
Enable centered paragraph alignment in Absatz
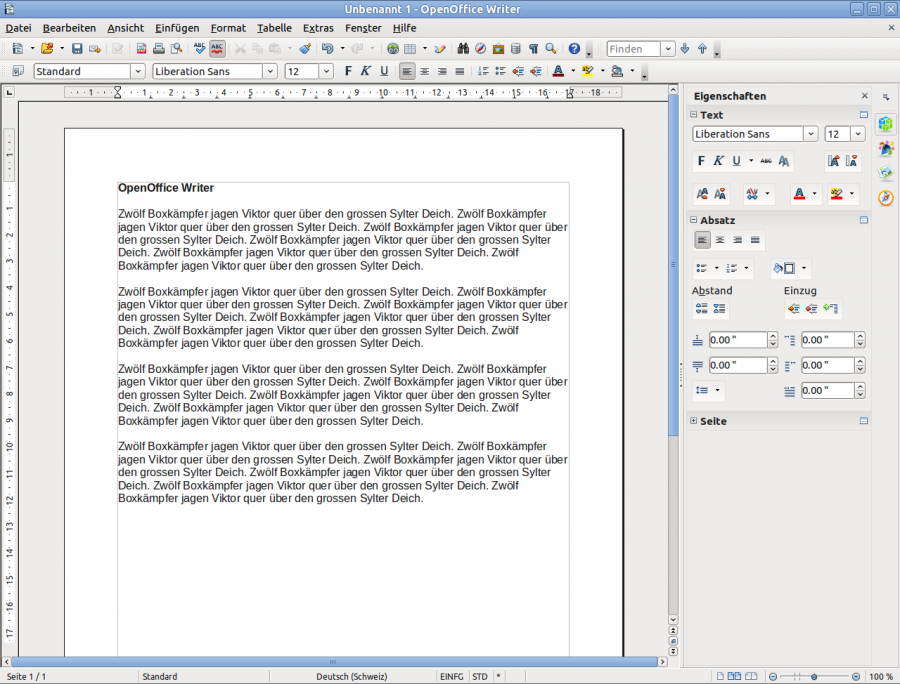point(718,240)
